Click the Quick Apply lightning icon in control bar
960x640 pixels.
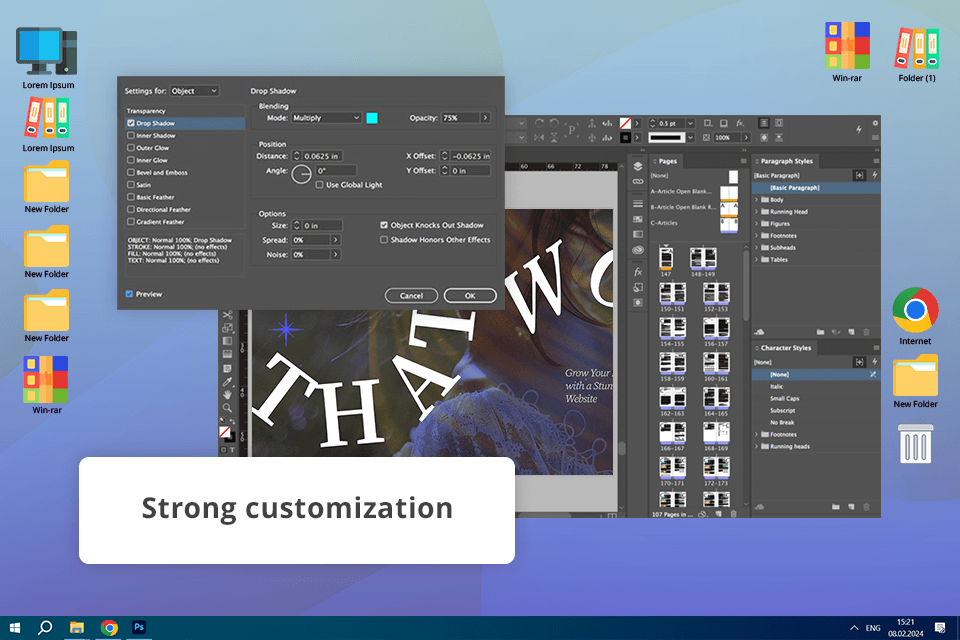(858, 129)
